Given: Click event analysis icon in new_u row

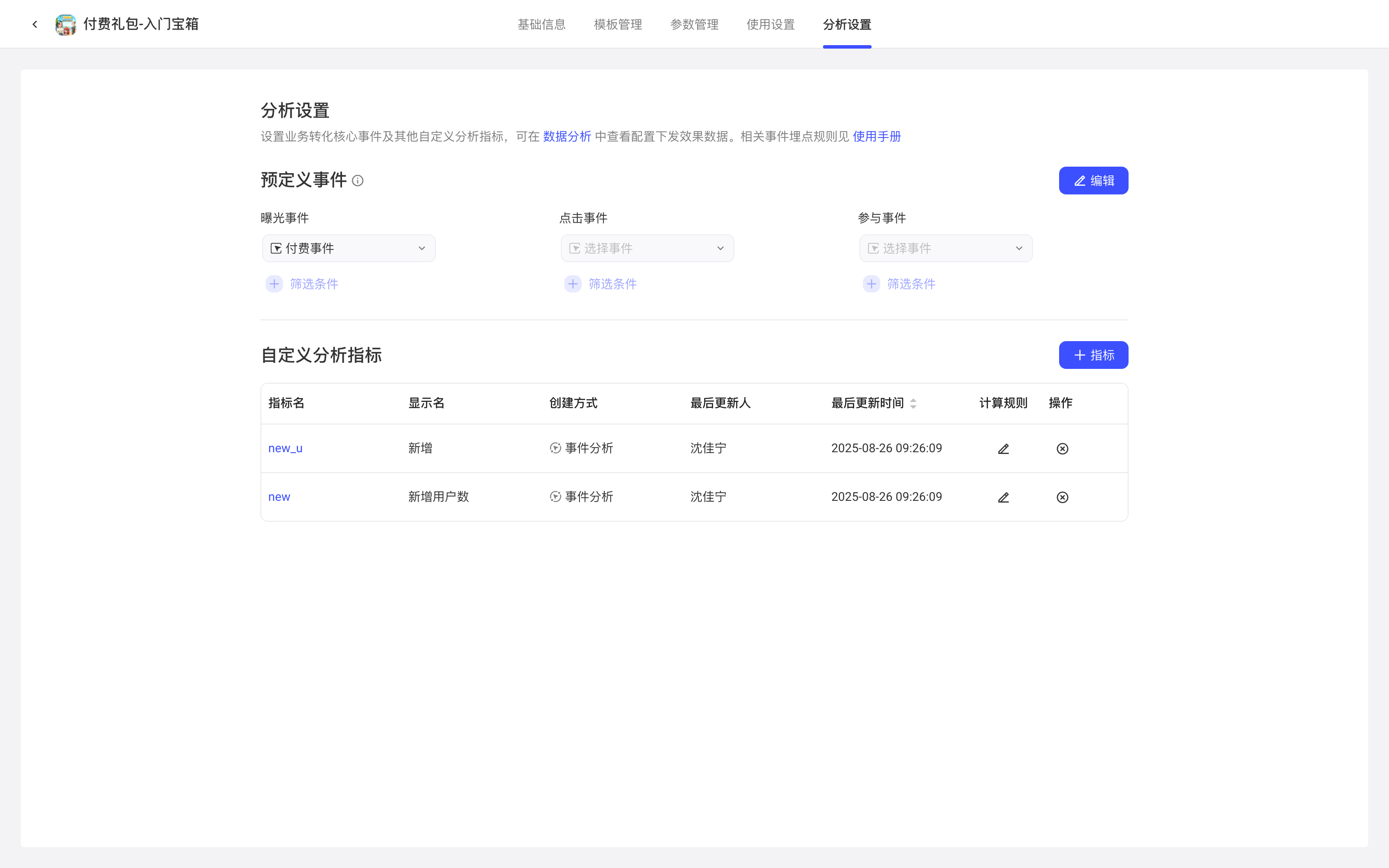Looking at the screenshot, I should (x=555, y=448).
